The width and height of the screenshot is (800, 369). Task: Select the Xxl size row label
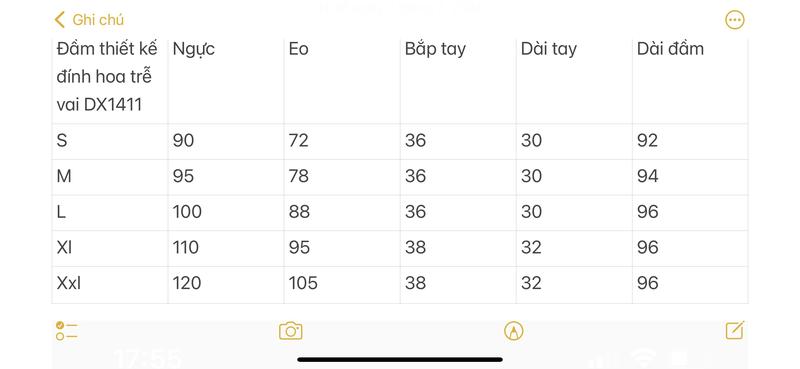point(110,284)
